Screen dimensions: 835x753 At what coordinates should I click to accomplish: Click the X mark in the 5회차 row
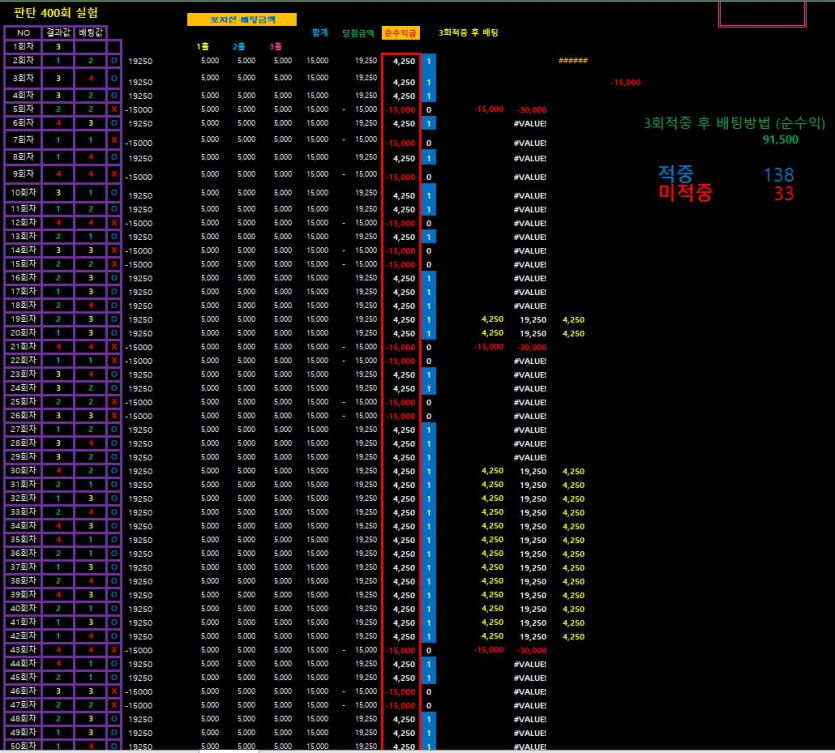click(114, 110)
